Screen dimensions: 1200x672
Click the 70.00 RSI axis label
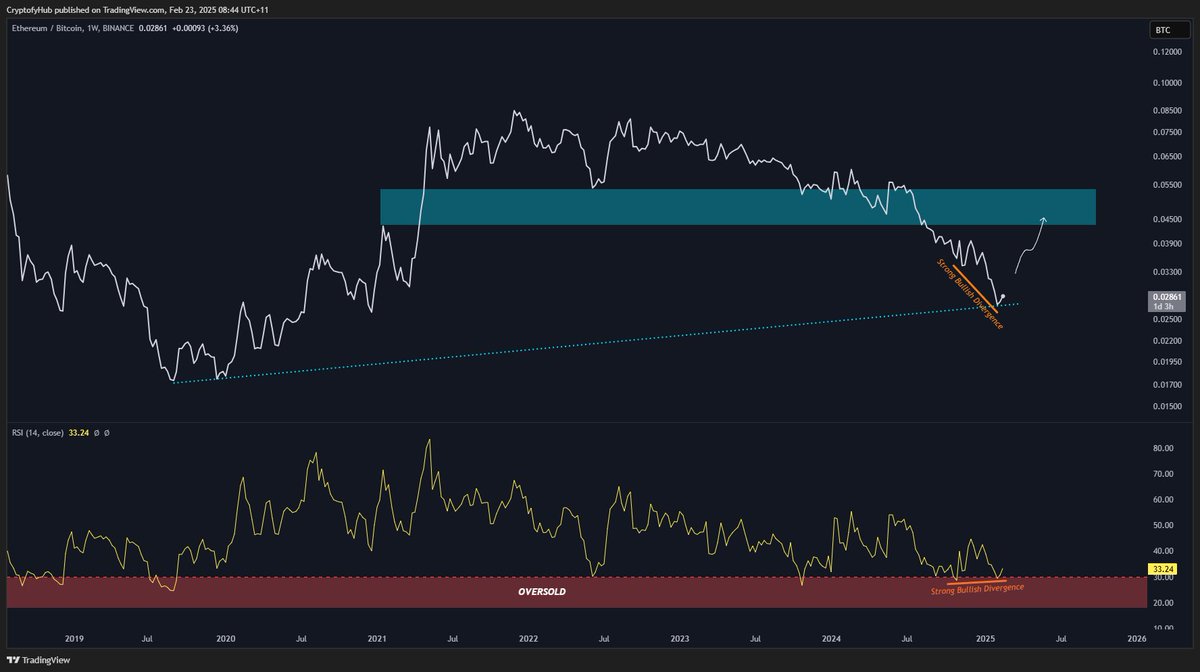coord(1163,475)
